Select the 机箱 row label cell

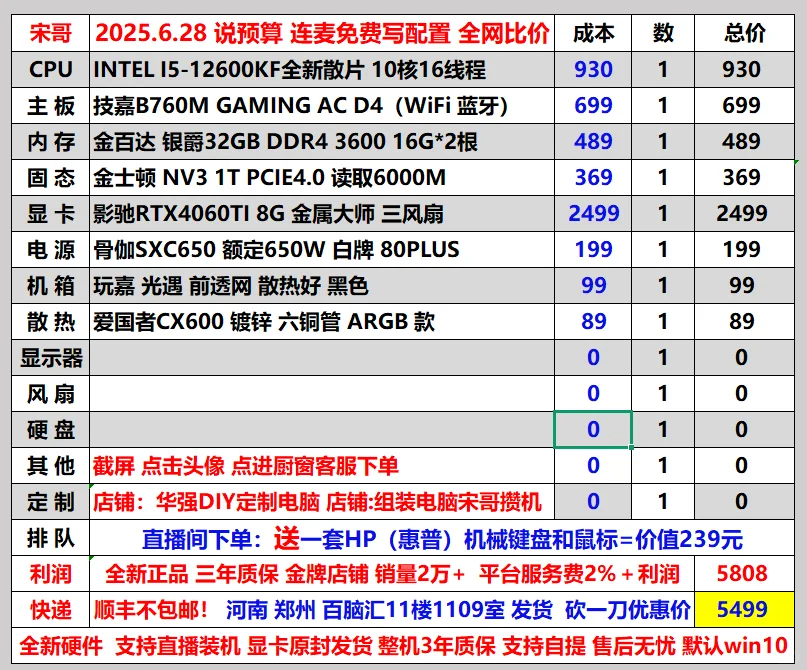pyautogui.click(x=50, y=286)
